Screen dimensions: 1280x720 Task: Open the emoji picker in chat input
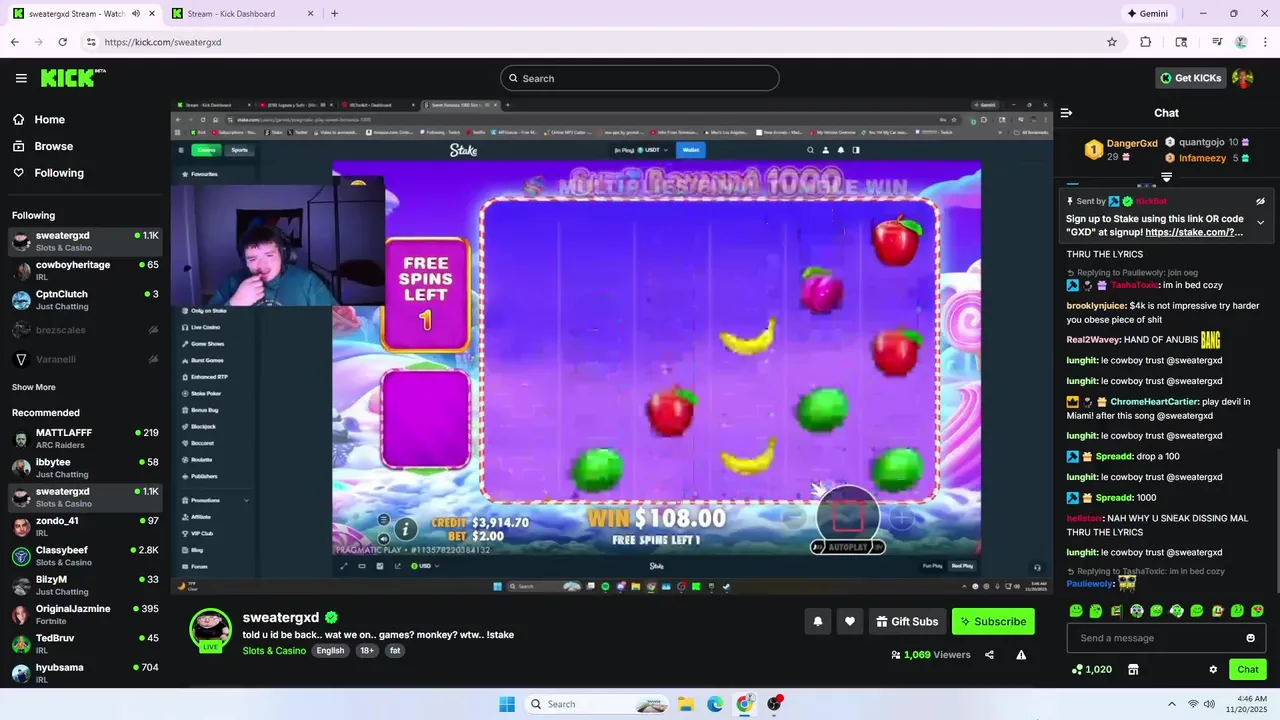click(x=1250, y=638)
